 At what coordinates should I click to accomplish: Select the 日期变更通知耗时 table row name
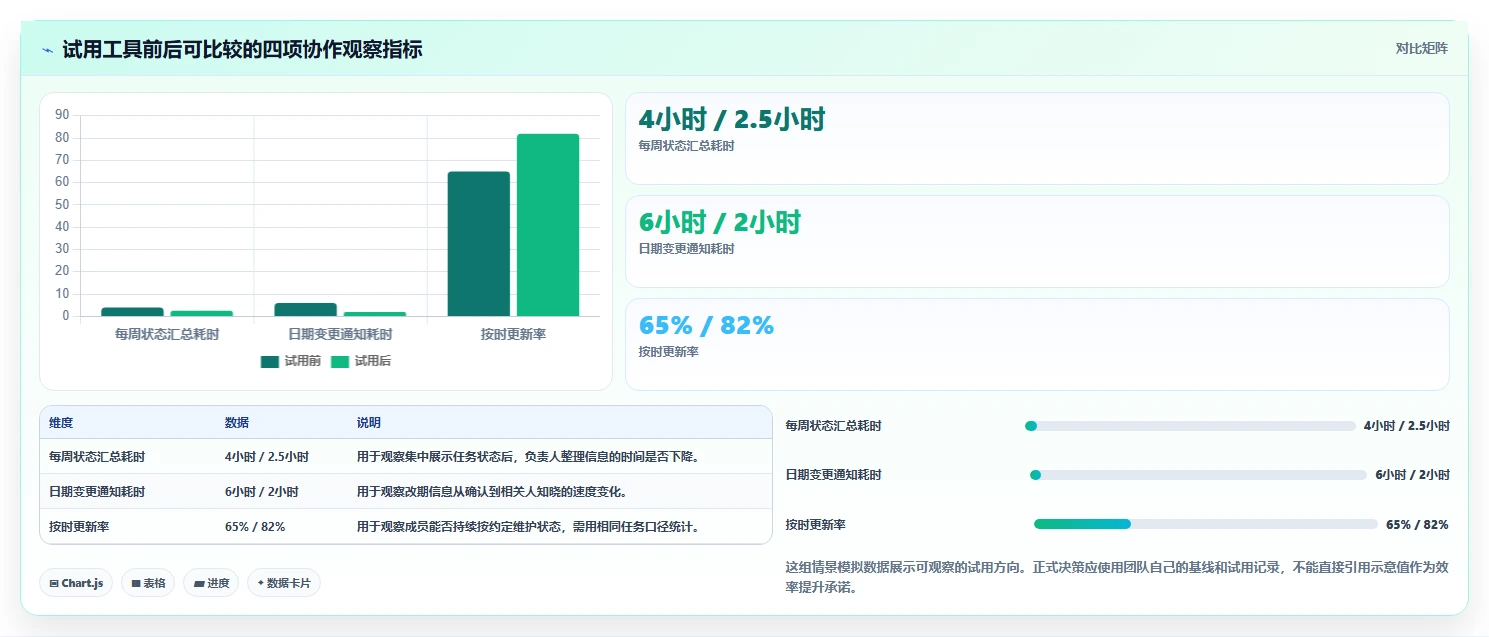[97, 492]
